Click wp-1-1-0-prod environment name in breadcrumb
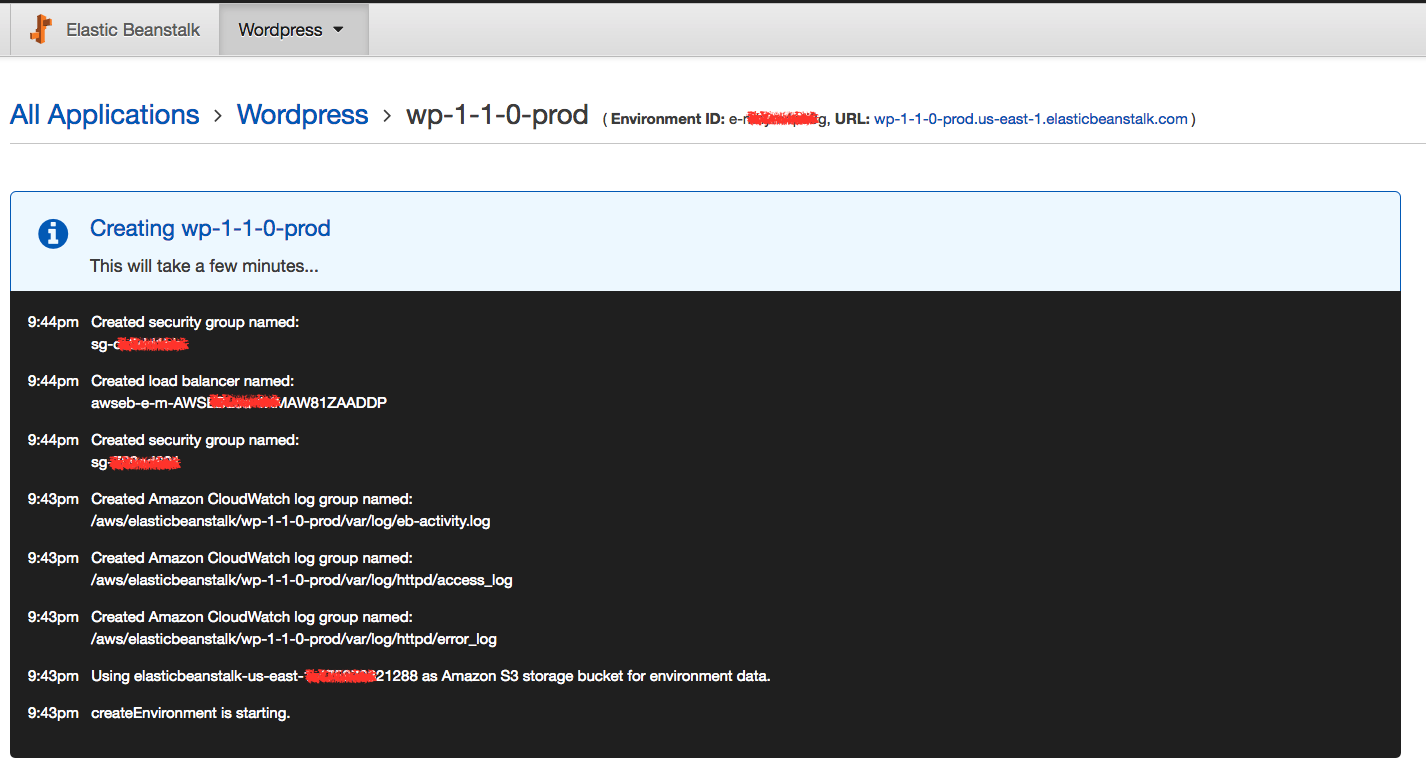This screenshot has width=1426, height=779. [x=497, y=115]
